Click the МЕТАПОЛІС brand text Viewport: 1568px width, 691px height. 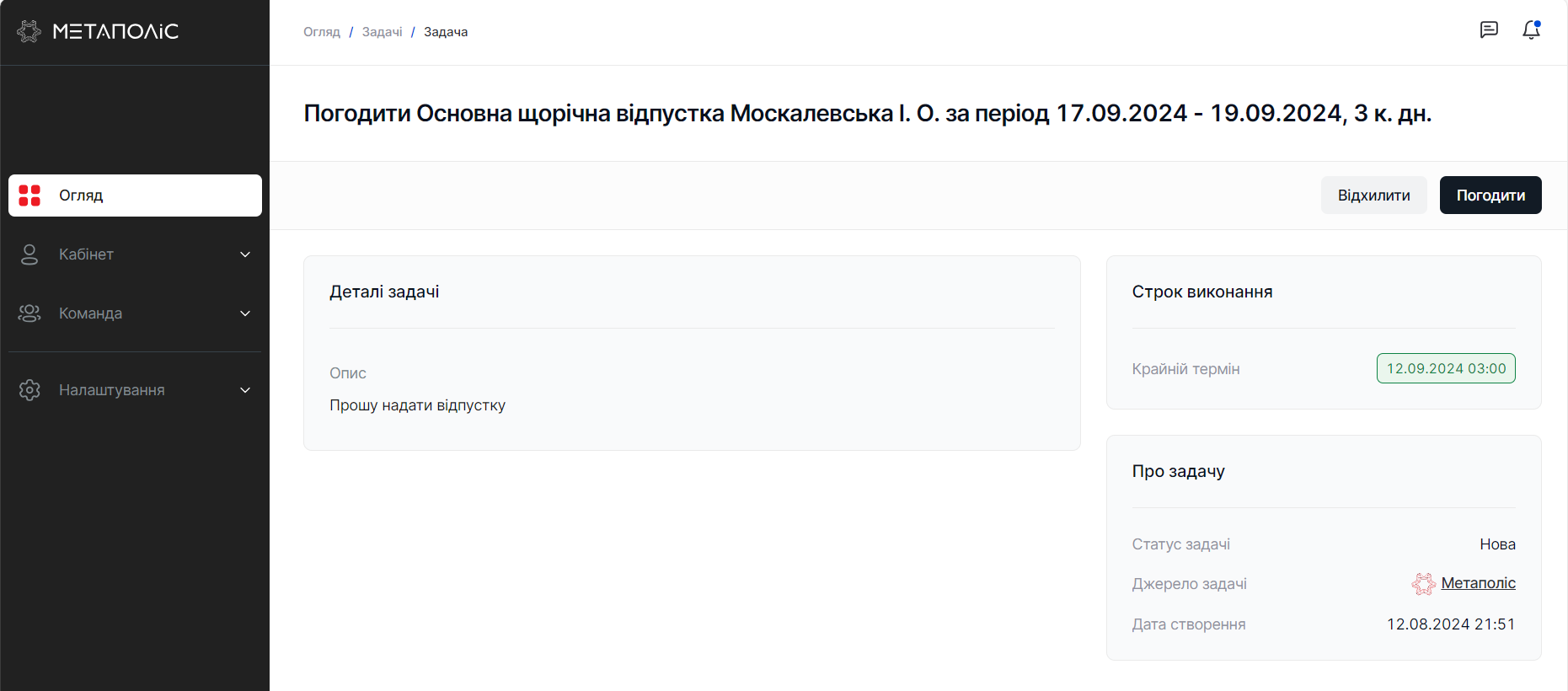point(115,31)
